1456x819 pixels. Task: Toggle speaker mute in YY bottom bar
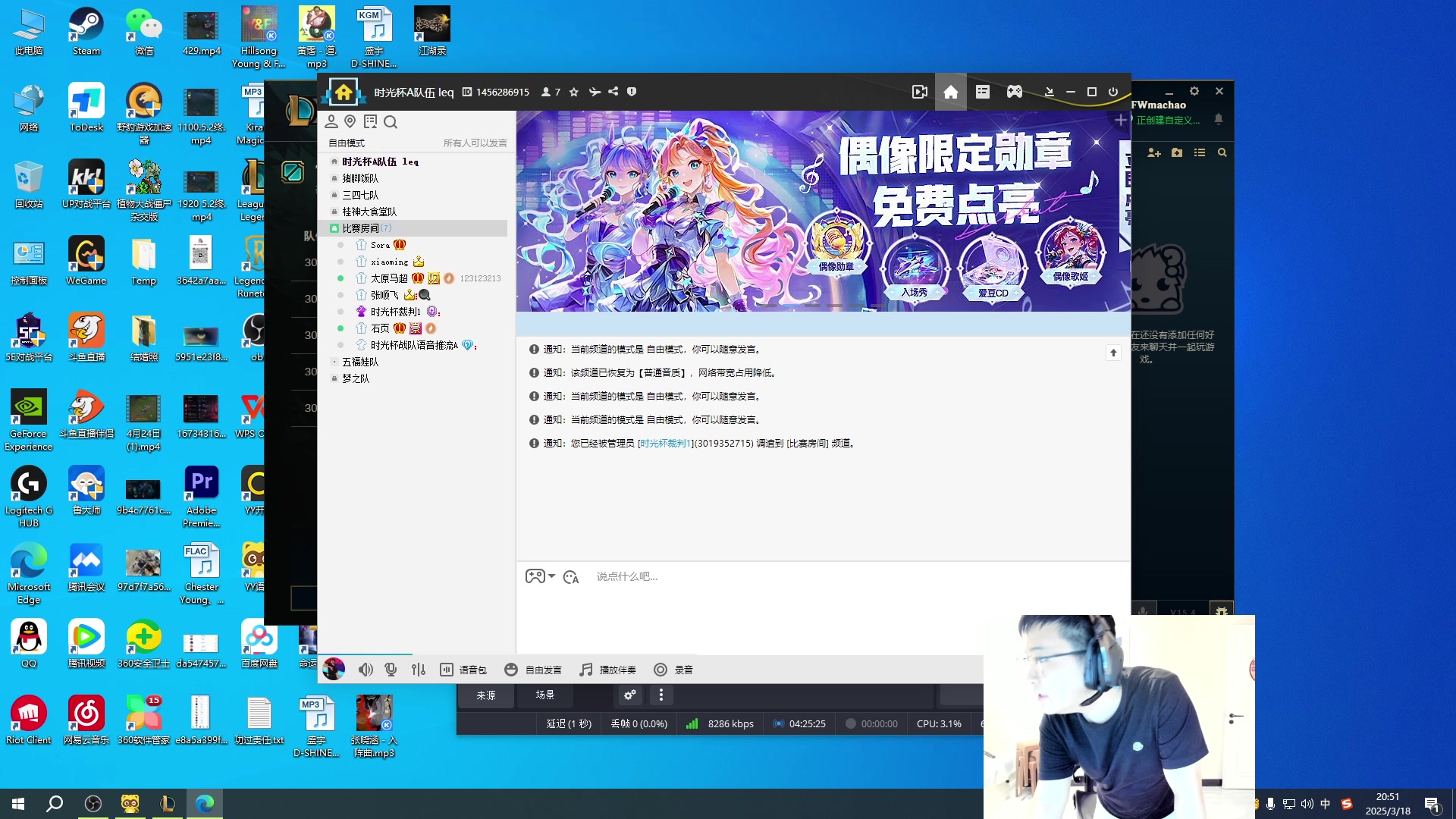(366, 670)
